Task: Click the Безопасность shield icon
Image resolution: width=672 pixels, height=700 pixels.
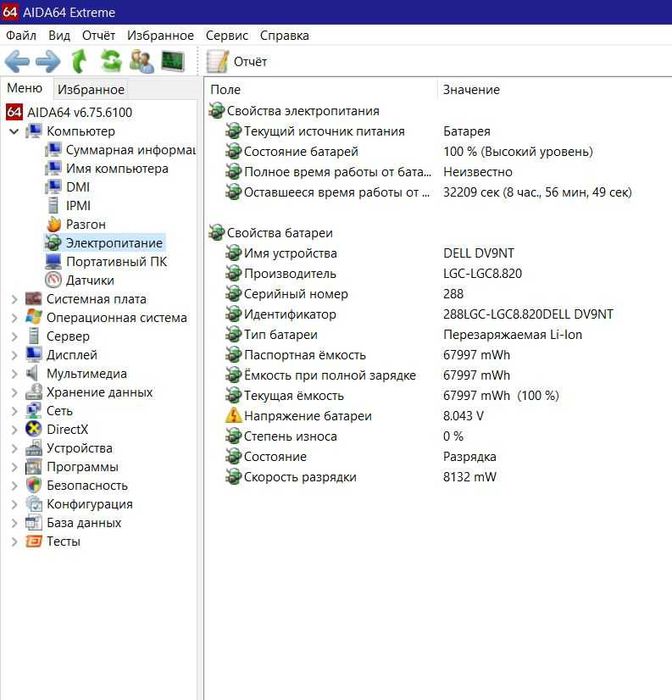Action: [34, 485]
